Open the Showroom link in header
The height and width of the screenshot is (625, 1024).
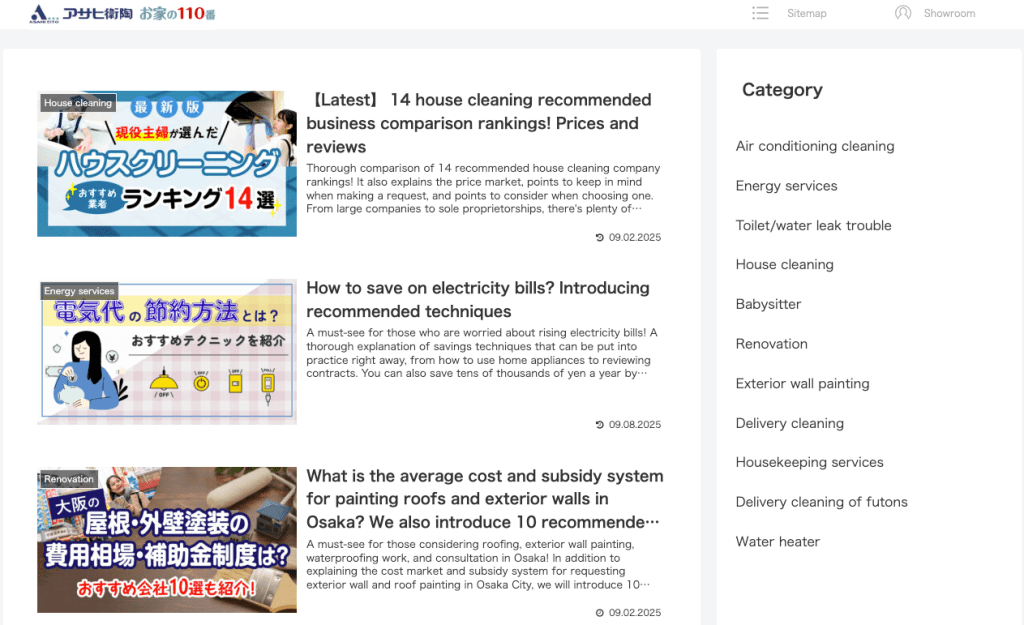click(949, 14)
